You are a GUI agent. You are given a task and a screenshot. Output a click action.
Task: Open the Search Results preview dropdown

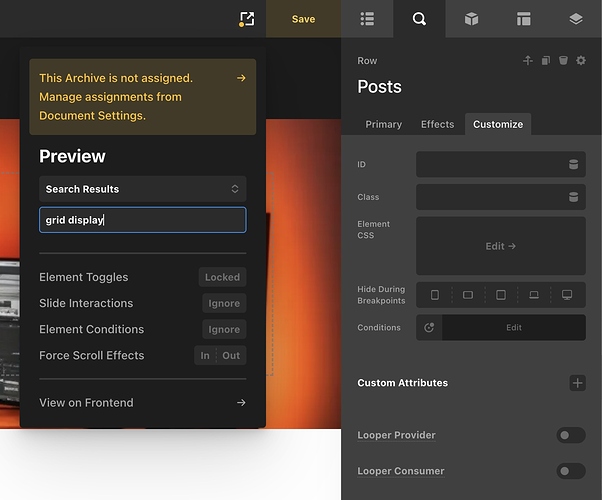tap(142, 189)
